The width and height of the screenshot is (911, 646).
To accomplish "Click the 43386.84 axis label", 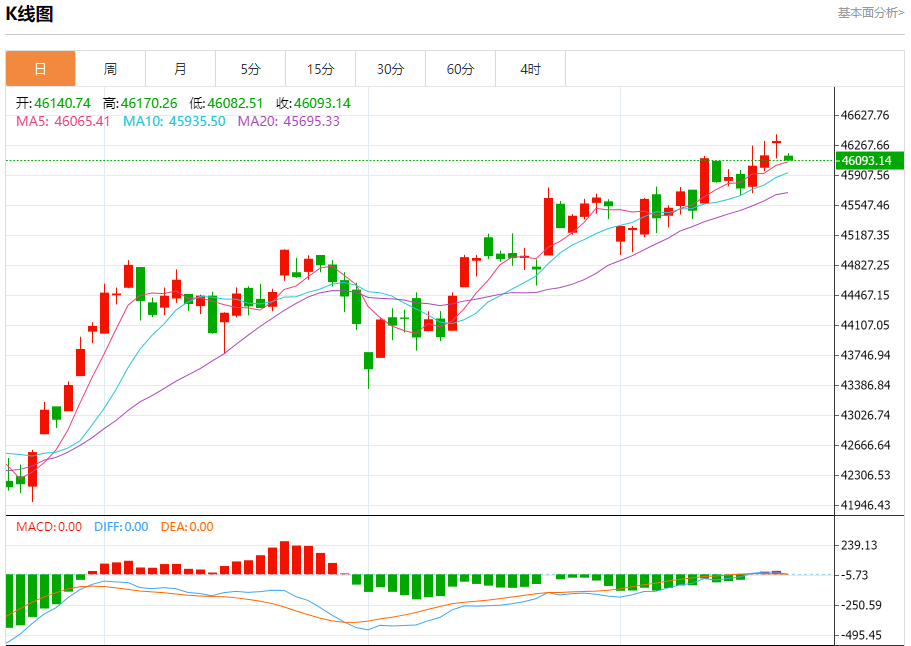I will pyautogui.click(x=865, y=385).
